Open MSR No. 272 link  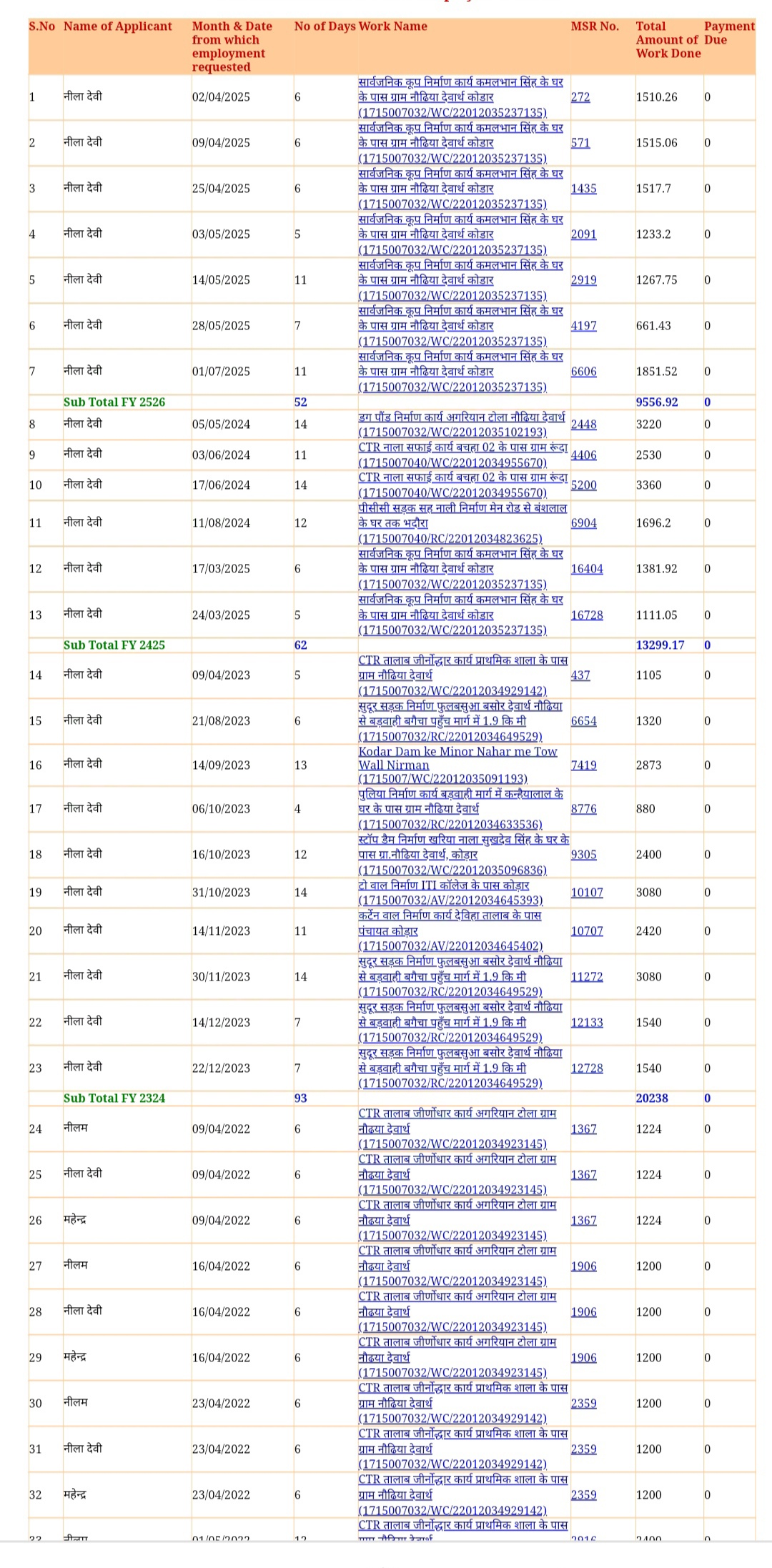[580, 97]
